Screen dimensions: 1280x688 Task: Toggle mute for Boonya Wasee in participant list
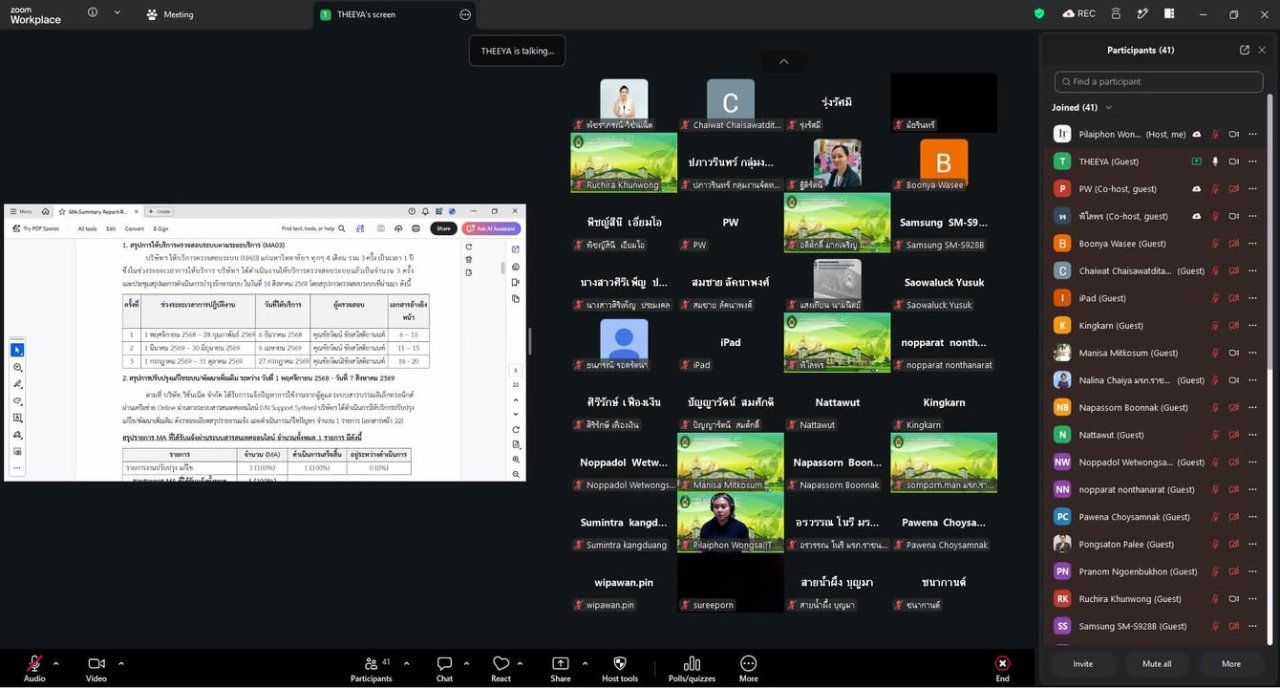click(x=1216, y=244)
